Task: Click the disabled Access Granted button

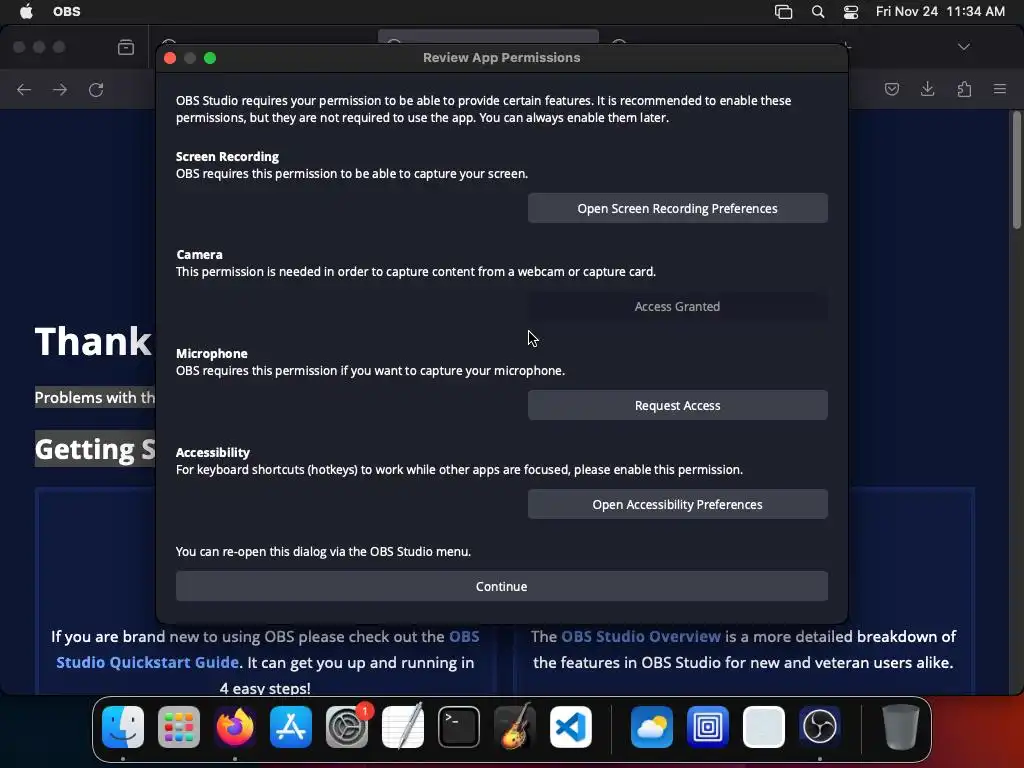Action: pos(677,307)
